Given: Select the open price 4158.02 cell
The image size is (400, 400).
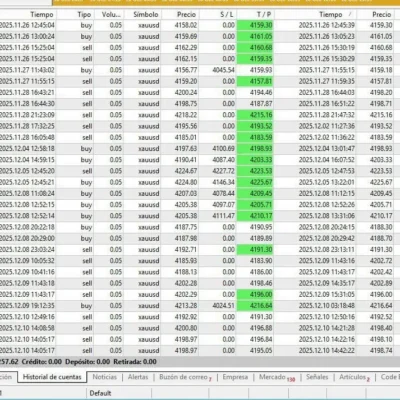Looking at the screenshot, I should click(186, 25).
